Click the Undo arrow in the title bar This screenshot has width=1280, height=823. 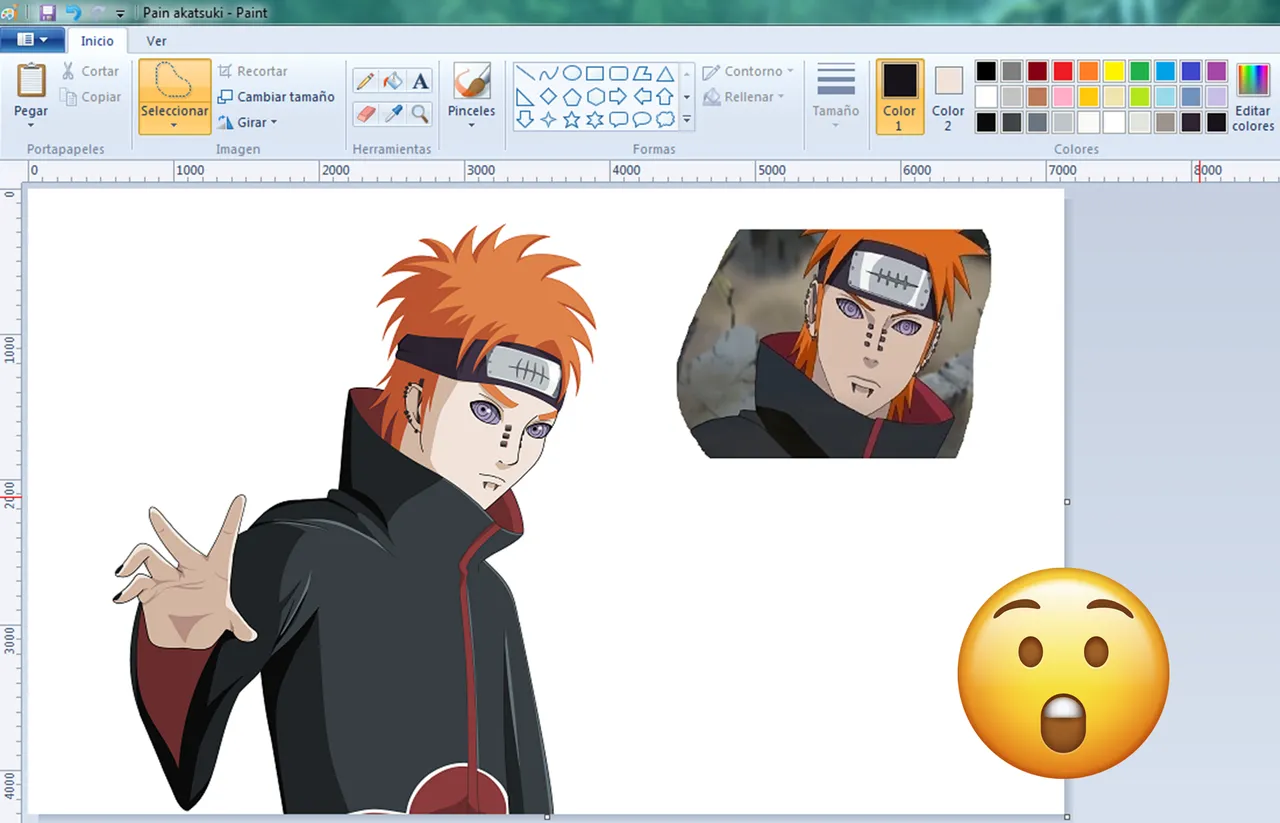pos(73,13)
